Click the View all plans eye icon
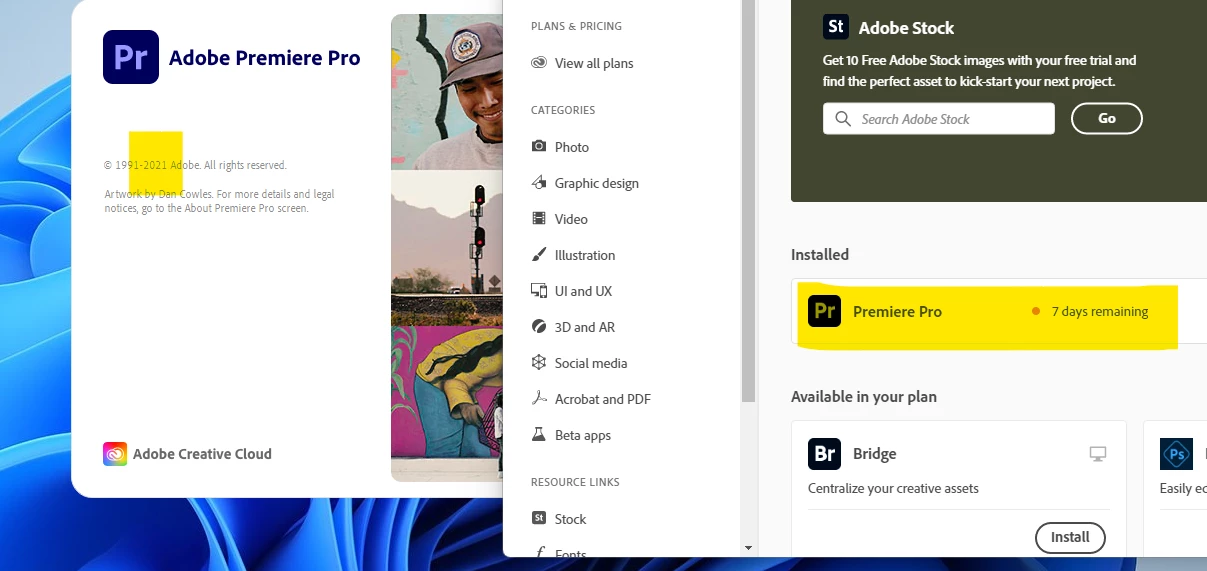Screen dimensions: 1207x571 [x=539, y=63]
